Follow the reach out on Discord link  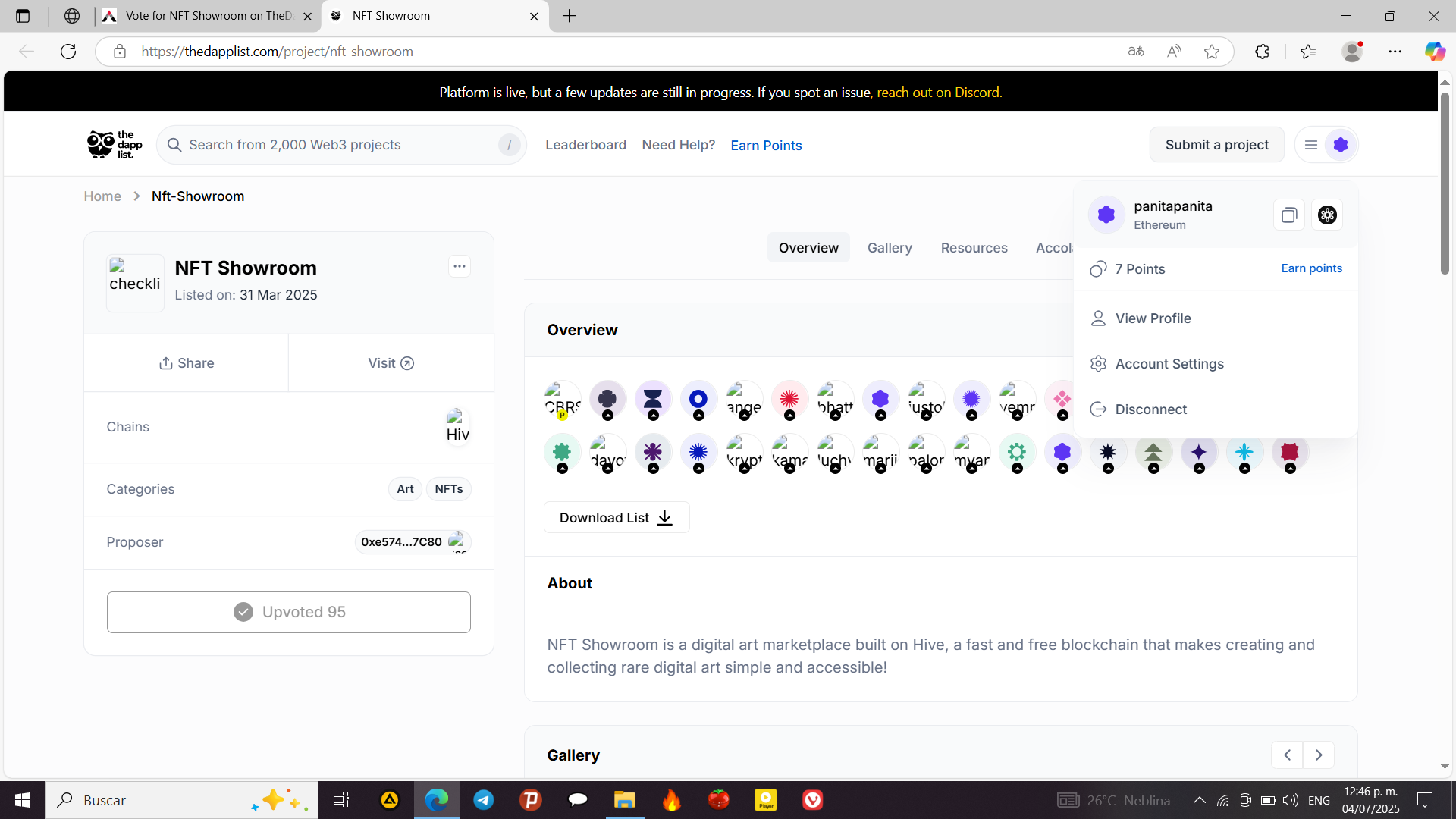939,93
